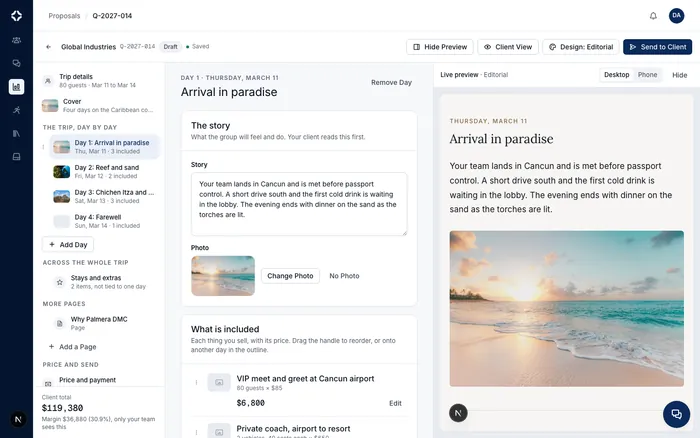Open the activities runner icon in sidebar
The height and width of the screenshot is (438, 700).
(x=17, y=110)
